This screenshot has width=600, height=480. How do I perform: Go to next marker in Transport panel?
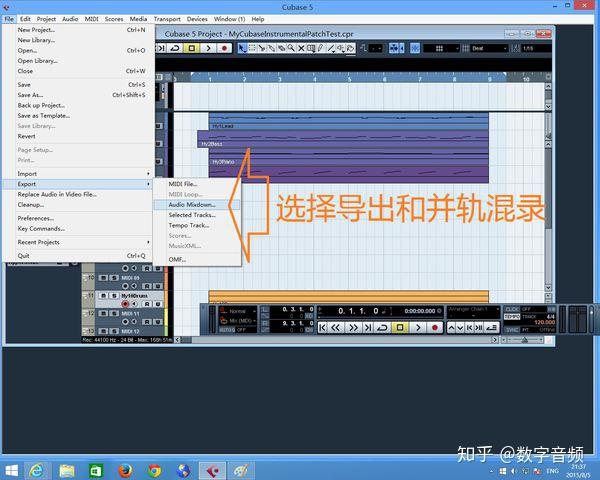click(368, 327)
